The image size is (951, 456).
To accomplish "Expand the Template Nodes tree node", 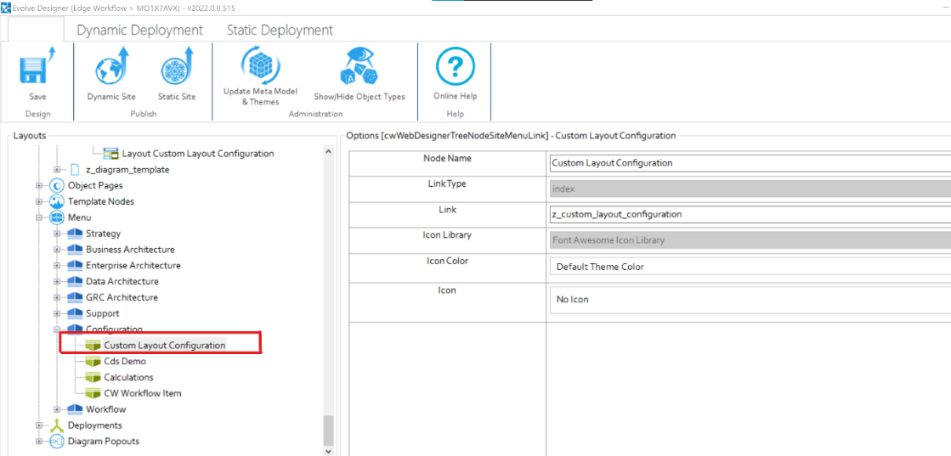I will pyautogui.click(x=40, y=202).
